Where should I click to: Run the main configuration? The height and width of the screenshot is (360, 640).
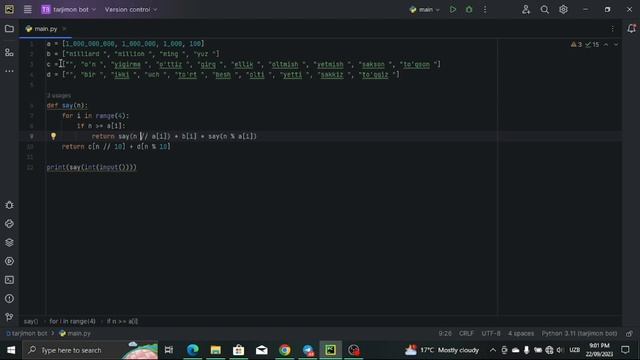point(453,9)
